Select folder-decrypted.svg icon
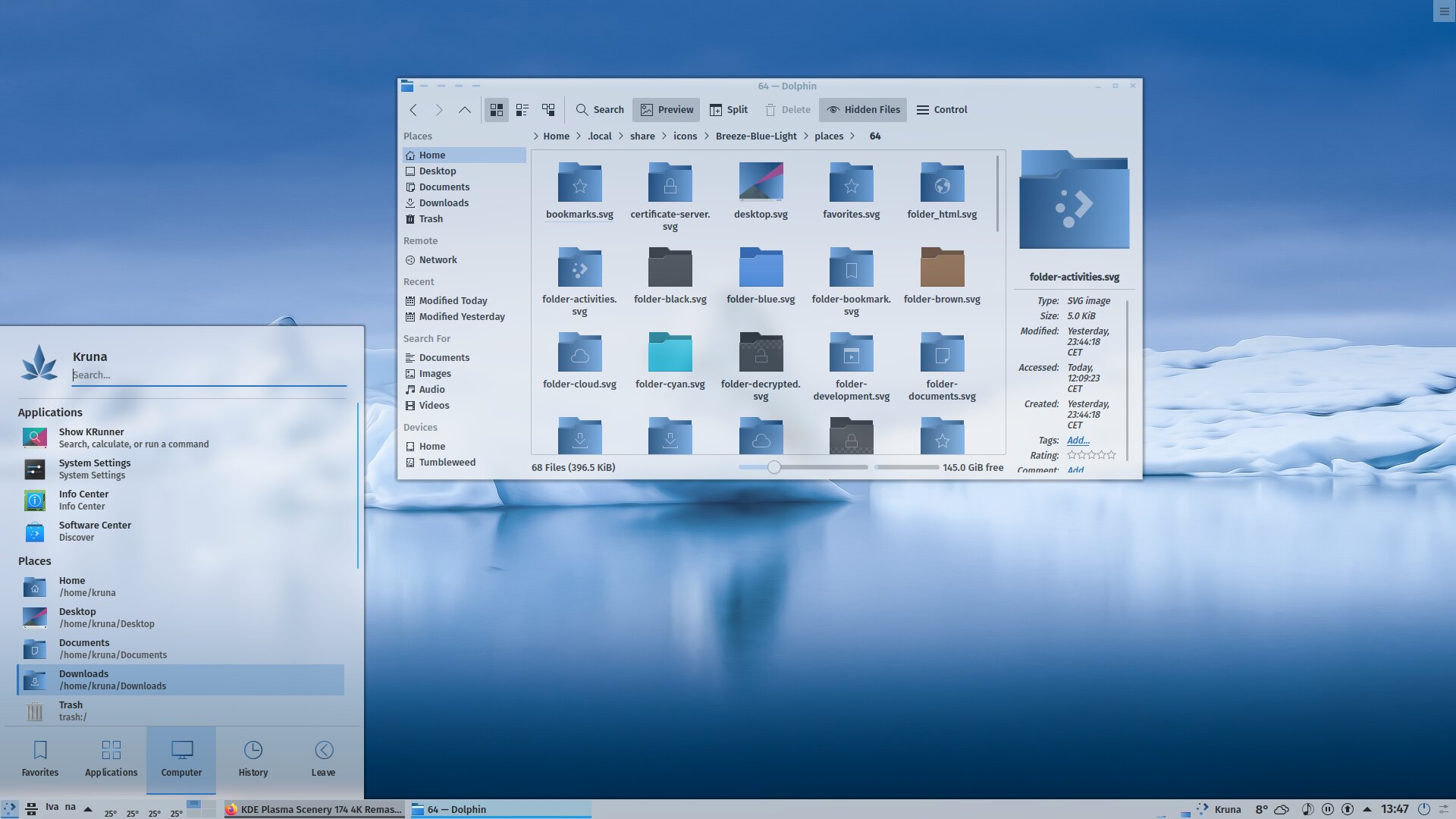The image size is (1456, 819). pos(761,352)
